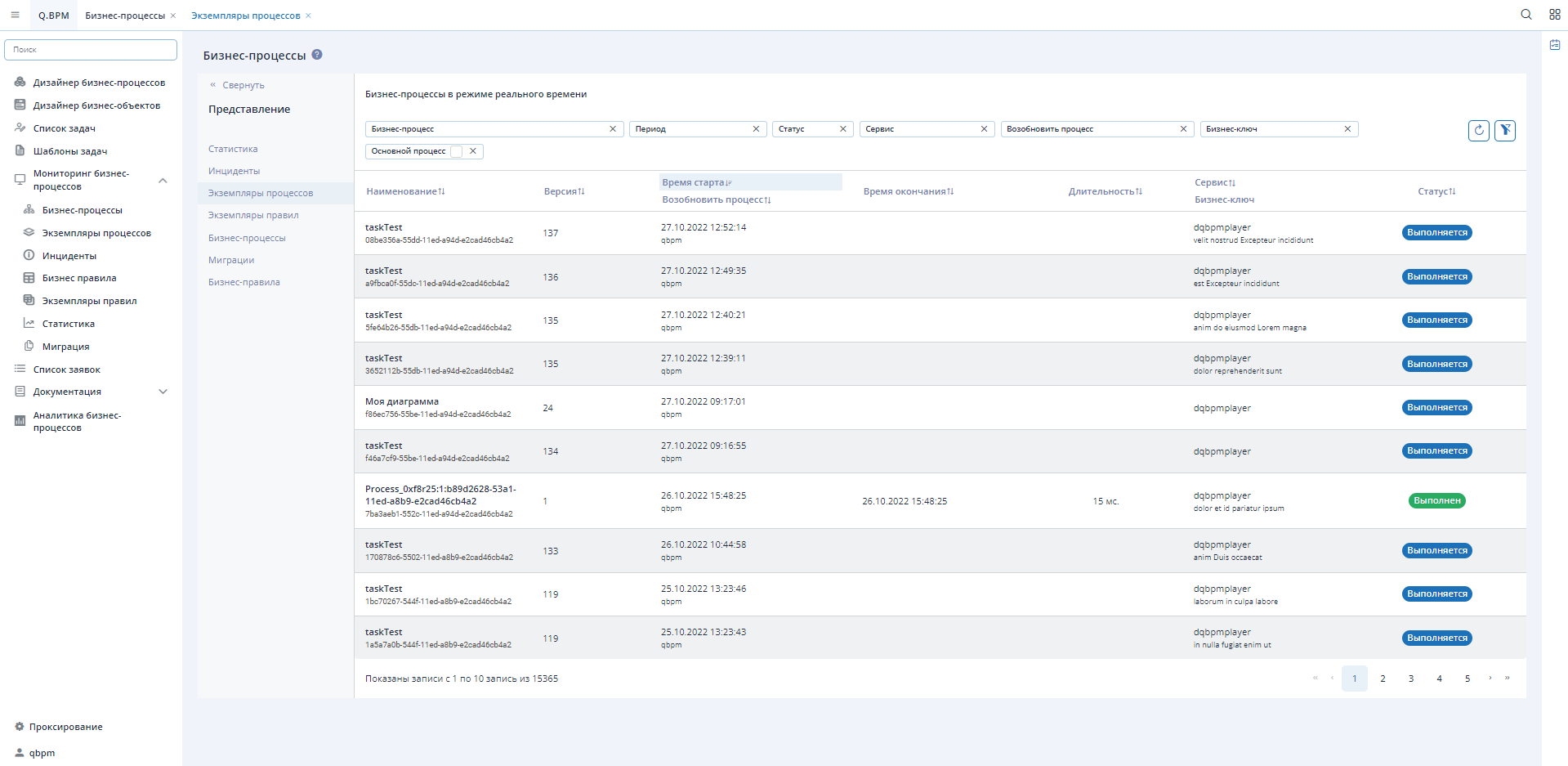1568x766 pixels.
Task: Click the Выполнен status badge
Action: coord(1436,500)
